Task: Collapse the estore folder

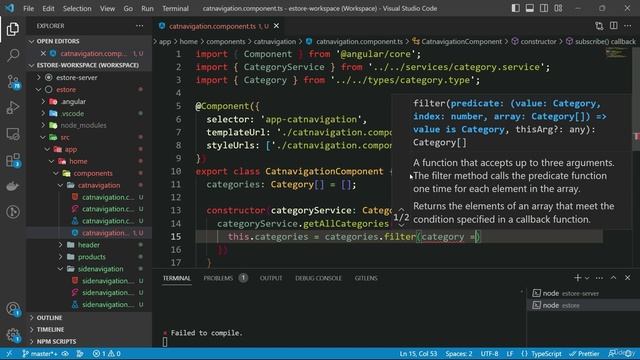Action: [66, 89]
